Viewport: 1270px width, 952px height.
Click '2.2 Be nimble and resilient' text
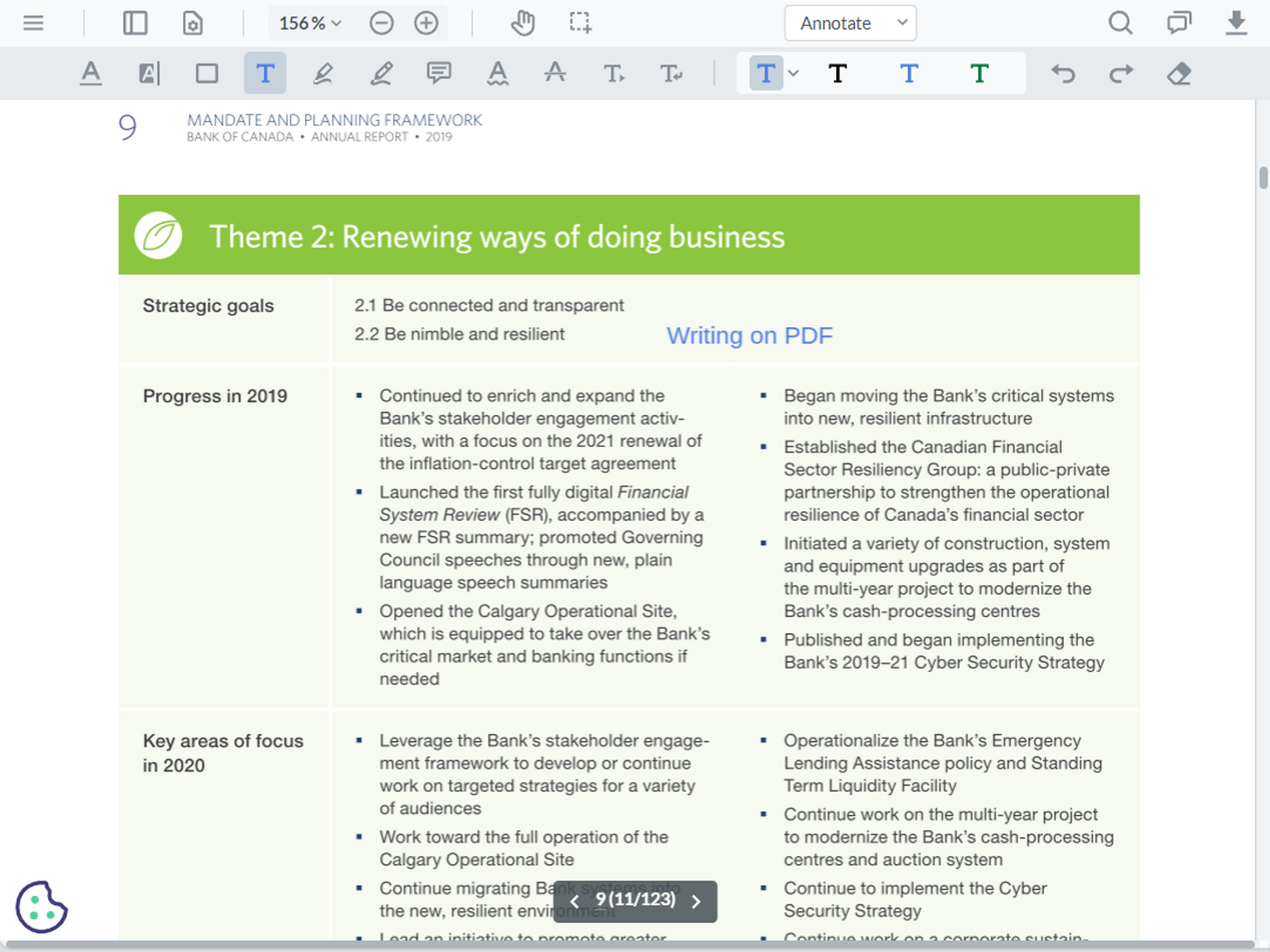(x=459, y=334)
